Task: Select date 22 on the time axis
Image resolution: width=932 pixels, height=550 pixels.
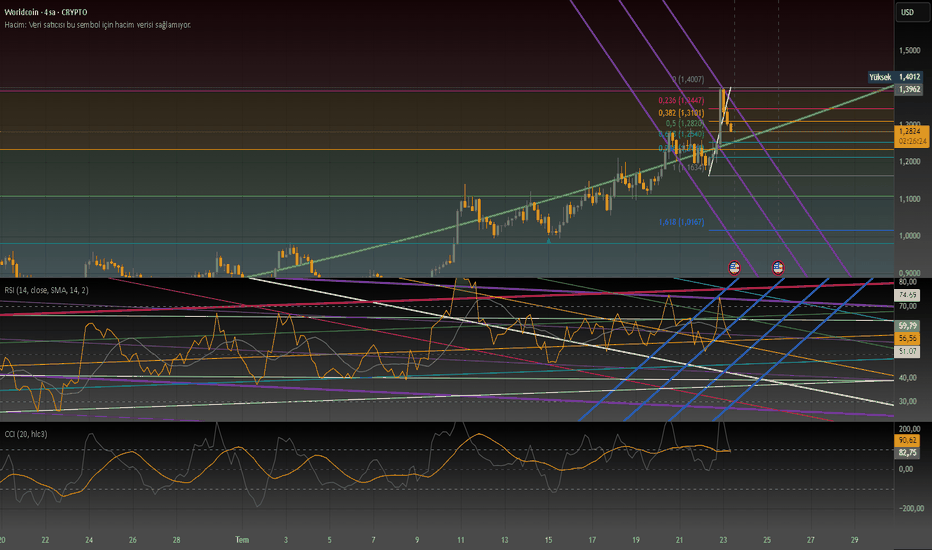Action: coord(45,540)
